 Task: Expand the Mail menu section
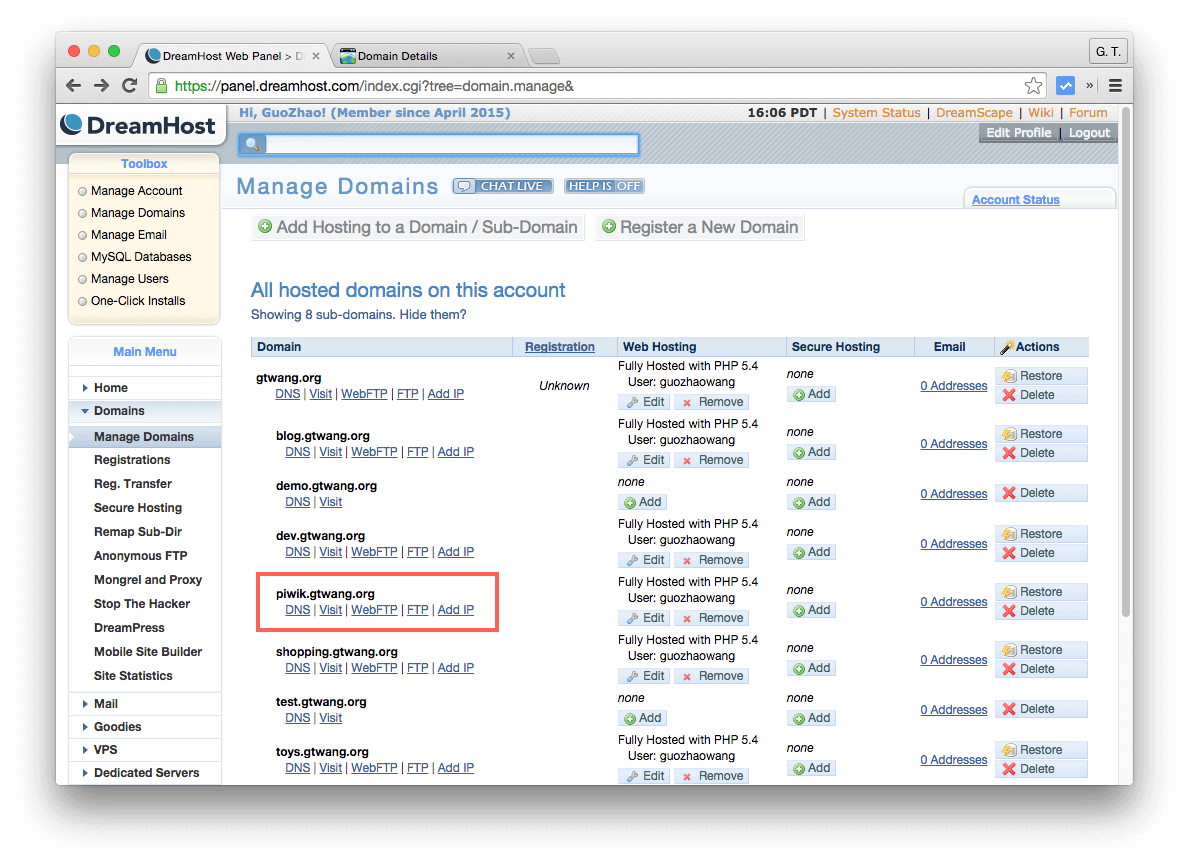pos(106,704)
